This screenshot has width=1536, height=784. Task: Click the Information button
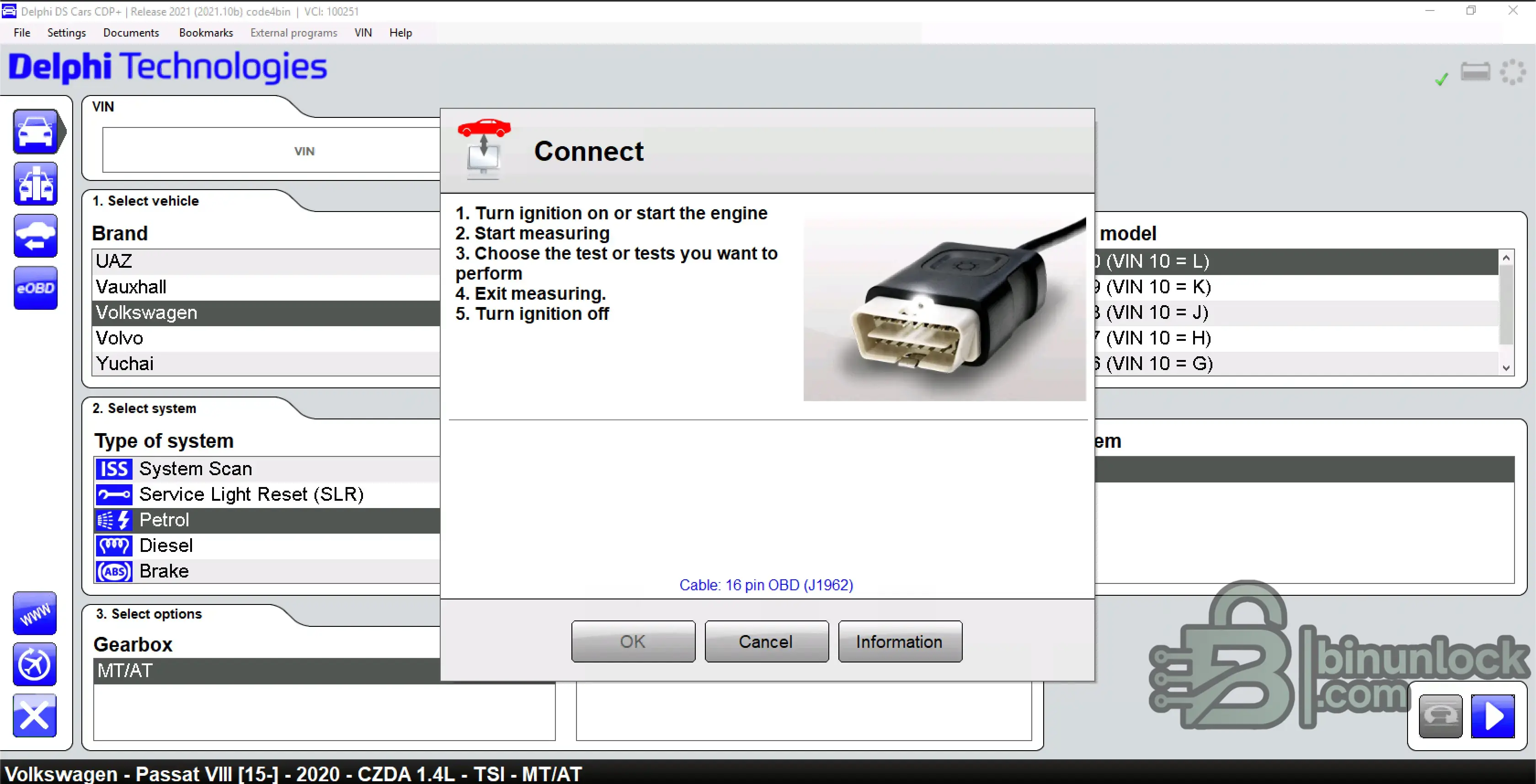pos(901,641)
